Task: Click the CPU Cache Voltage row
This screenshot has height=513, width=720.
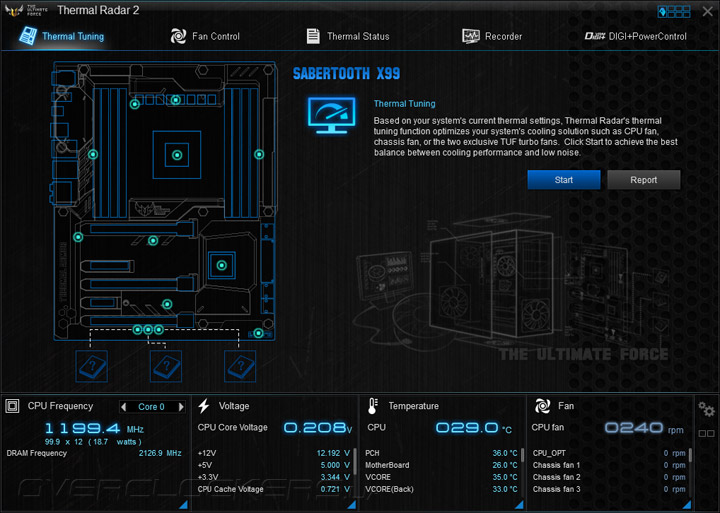Action: tap(274, 489)
